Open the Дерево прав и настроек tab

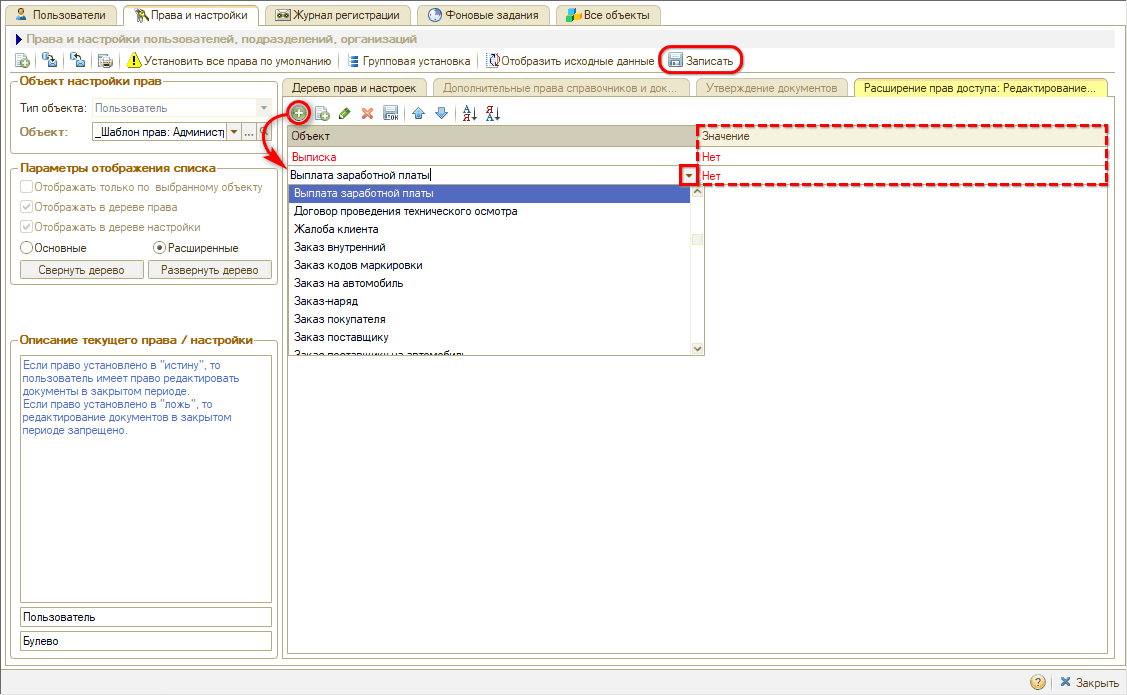point(353,88)
